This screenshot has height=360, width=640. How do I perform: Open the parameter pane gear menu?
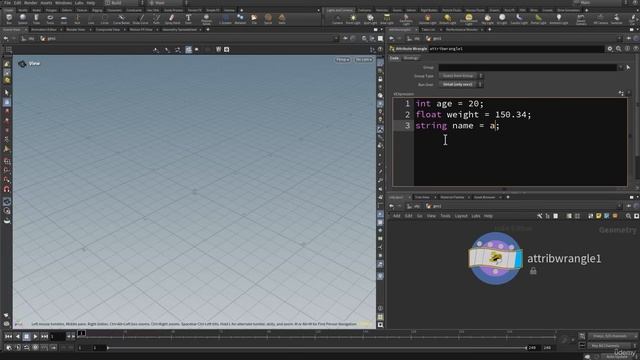(x=610, y=49)
